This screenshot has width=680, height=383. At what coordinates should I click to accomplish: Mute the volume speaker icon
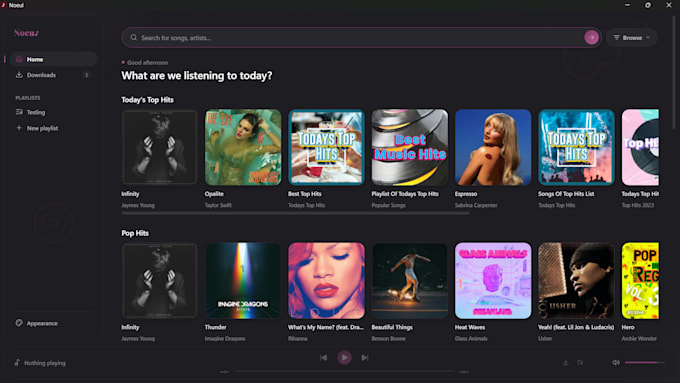coord(616,363)
